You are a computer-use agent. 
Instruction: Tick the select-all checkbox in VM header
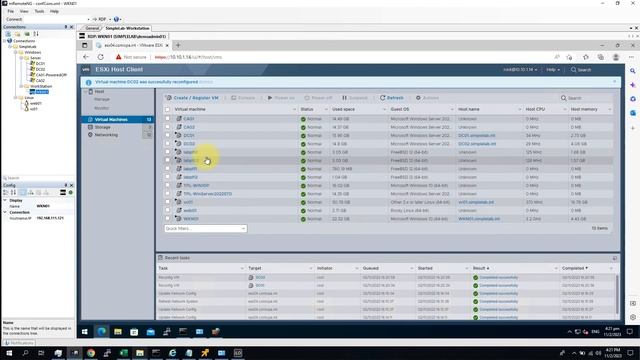point(167,109)
